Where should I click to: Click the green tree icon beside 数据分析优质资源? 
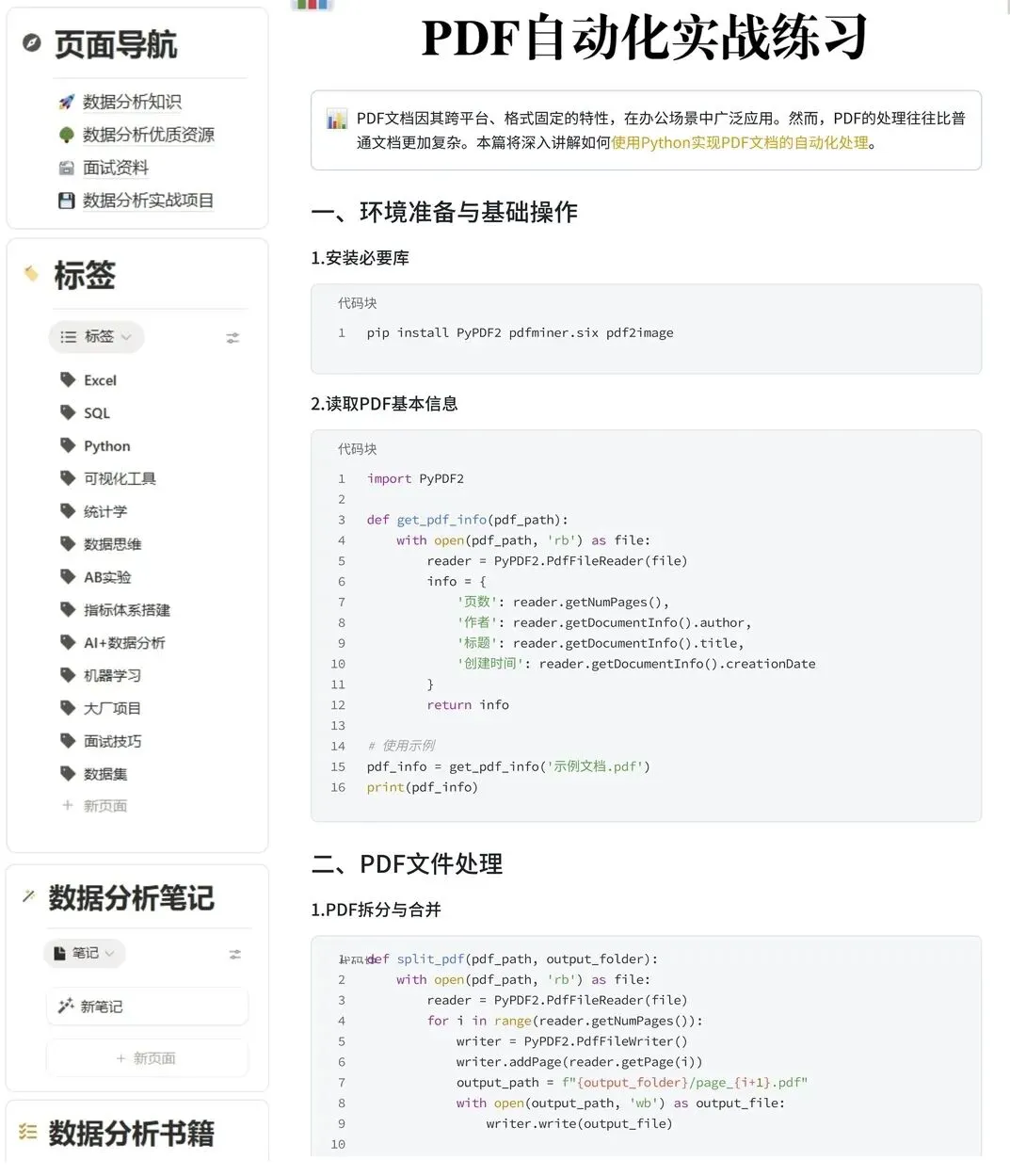(x=66, y=135)
